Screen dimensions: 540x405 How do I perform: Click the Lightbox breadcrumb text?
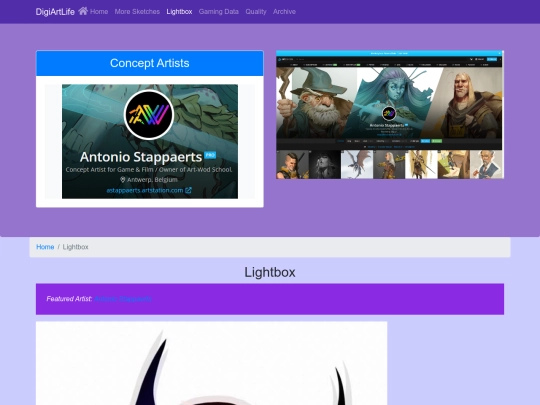75,247
